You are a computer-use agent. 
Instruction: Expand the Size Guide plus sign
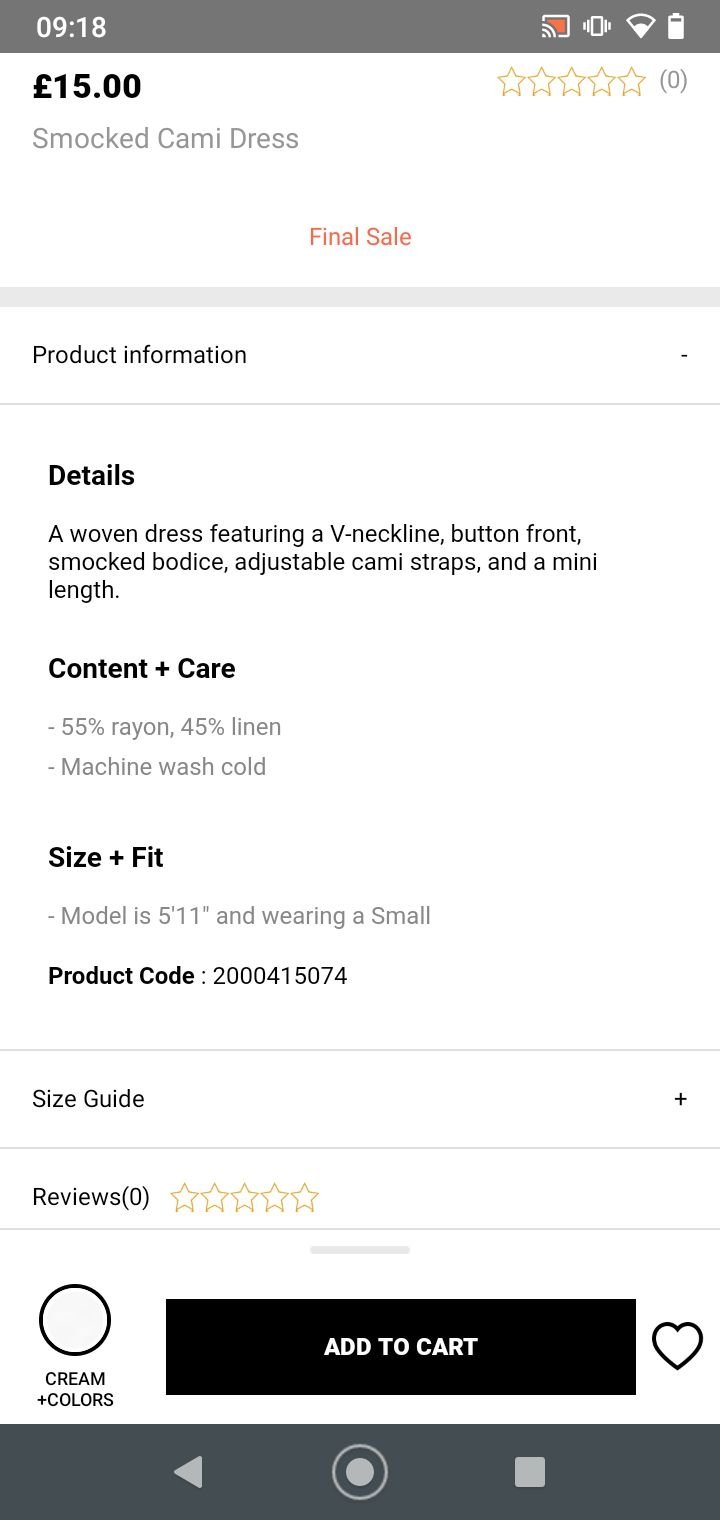click(681, 1099)
